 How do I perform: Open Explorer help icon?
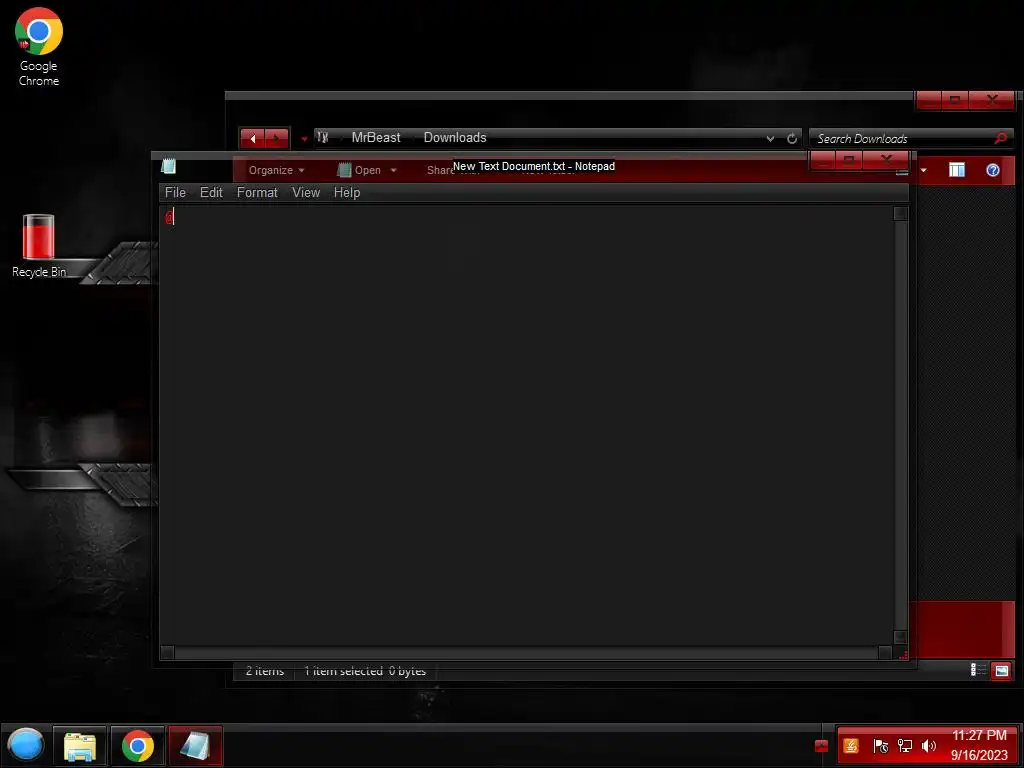[993, 170]
